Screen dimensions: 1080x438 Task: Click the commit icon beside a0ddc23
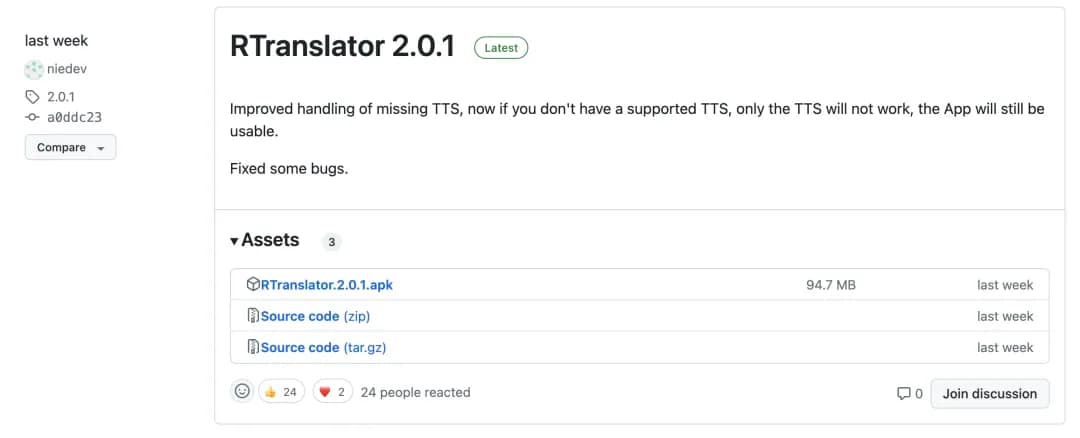click(33, 117)
